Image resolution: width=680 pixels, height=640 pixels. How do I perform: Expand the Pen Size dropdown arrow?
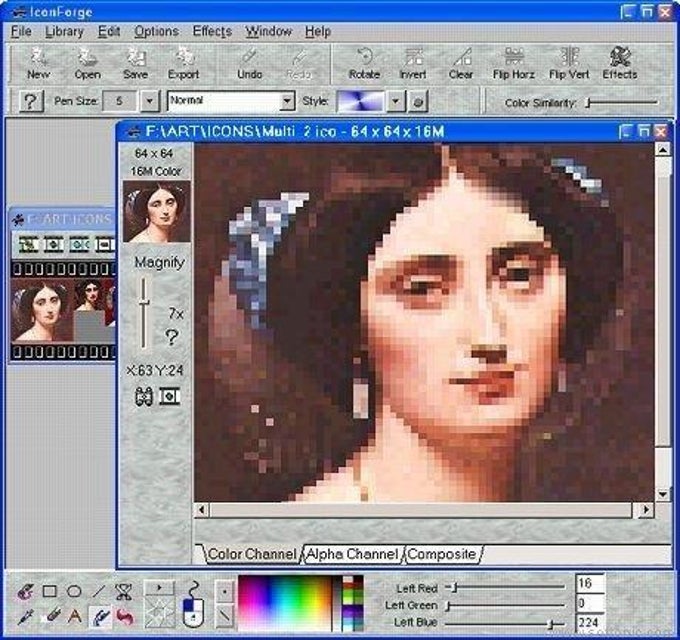150,101
